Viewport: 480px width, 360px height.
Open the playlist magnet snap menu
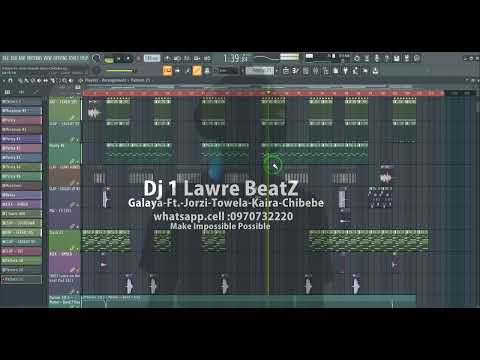click(x=10, y=80)
